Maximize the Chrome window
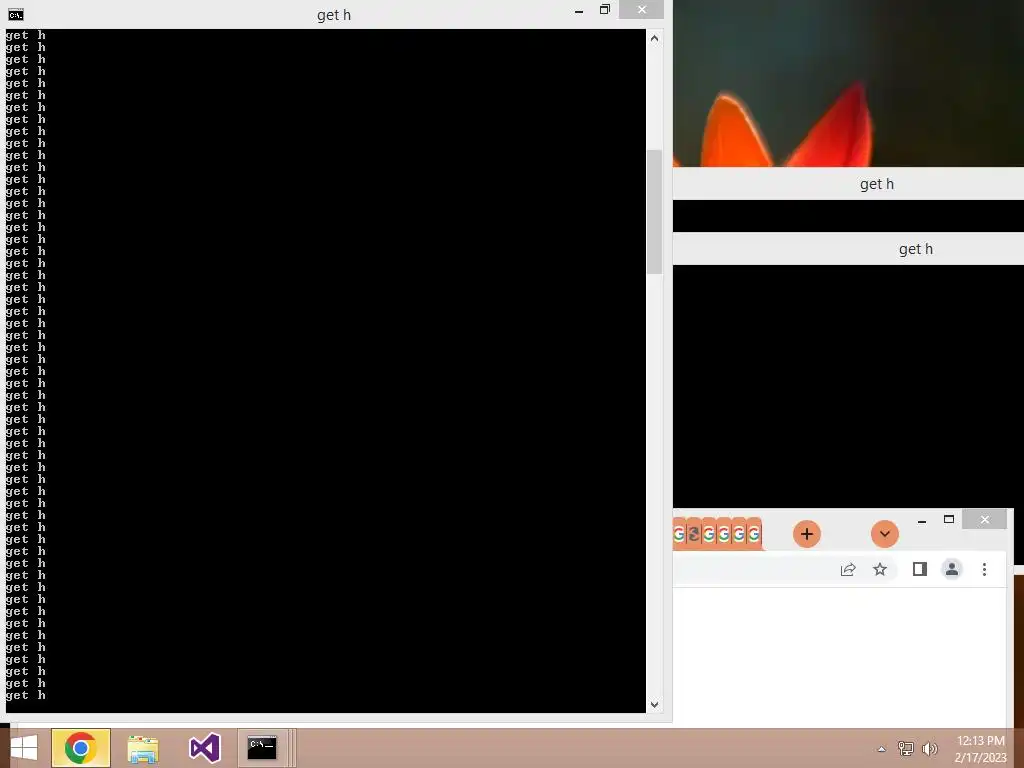The width and height of the screenshot is (1024, 768). pyautogui.click(x=949, y=519)
